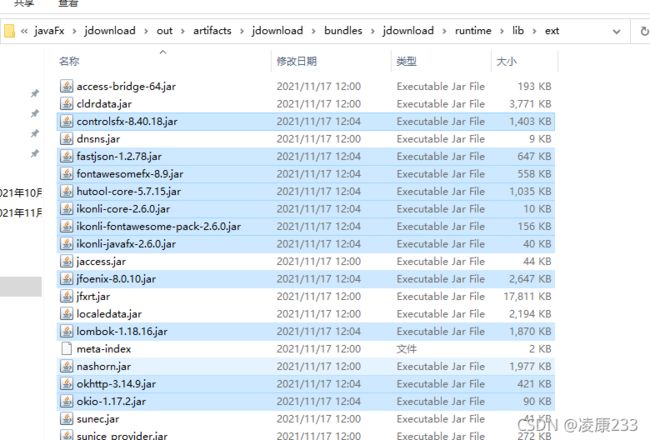Select the sunjce_provider.jar file name
Image resolution: width=650 pixels, height=440 pixels.
point(122,435)
